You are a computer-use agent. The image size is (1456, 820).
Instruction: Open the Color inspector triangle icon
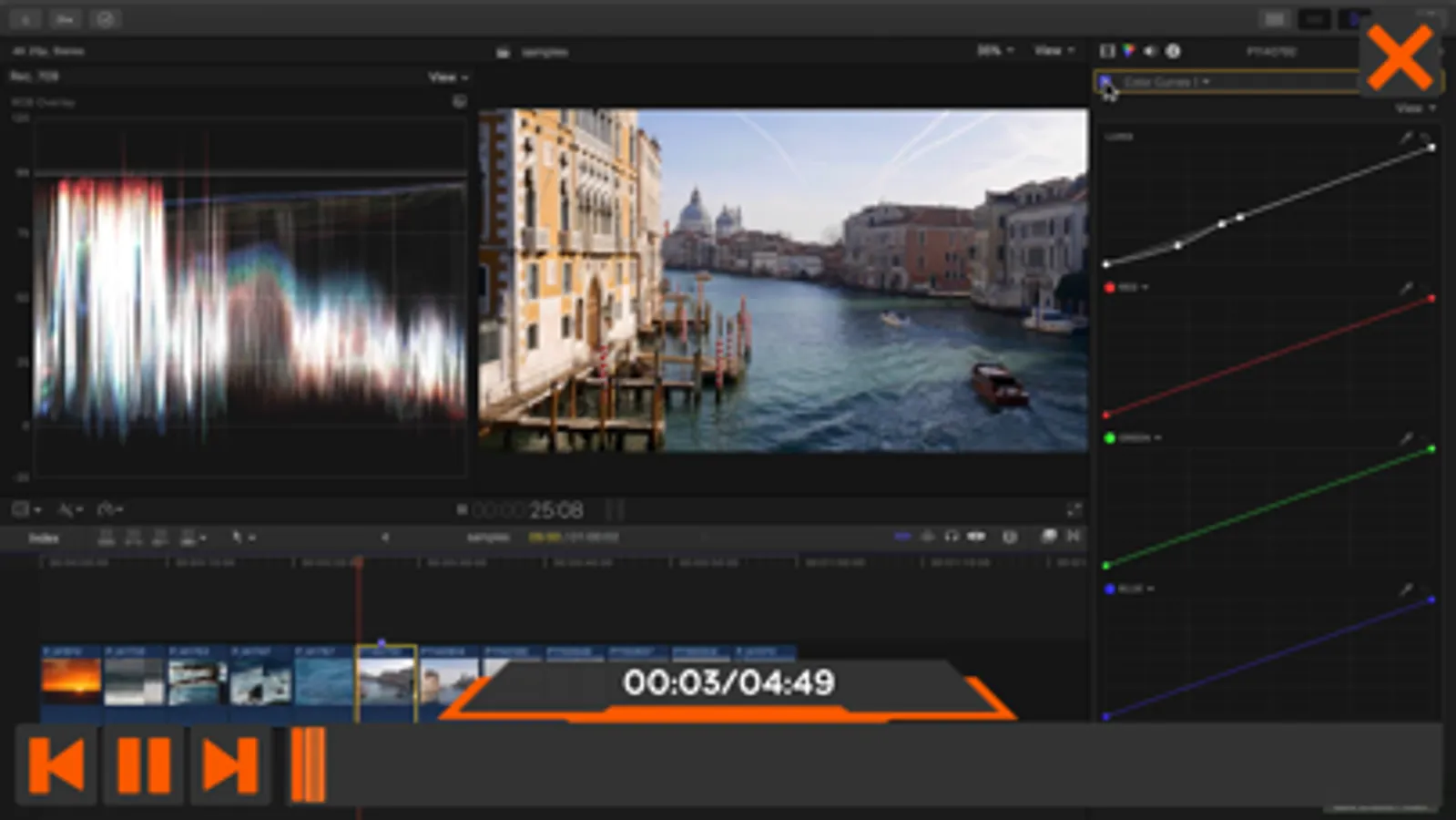(x=1129, y=51)
